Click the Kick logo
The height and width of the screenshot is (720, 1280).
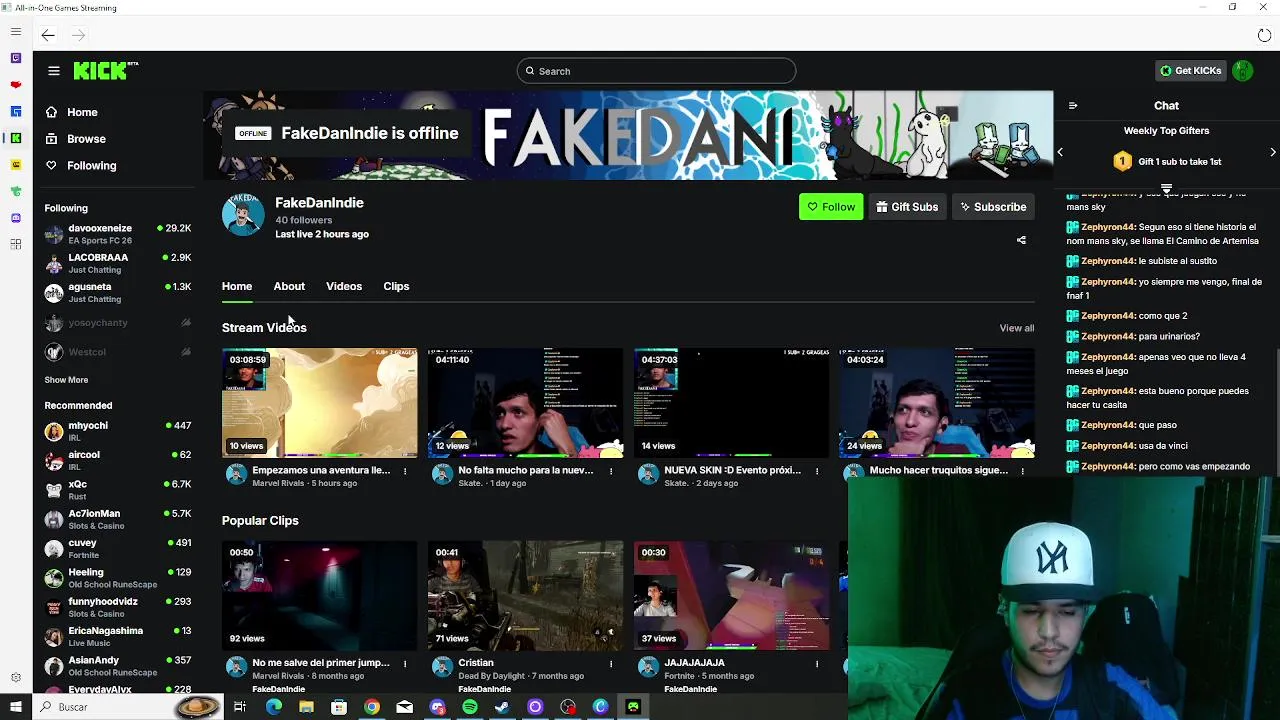click(x=105, y=70)
